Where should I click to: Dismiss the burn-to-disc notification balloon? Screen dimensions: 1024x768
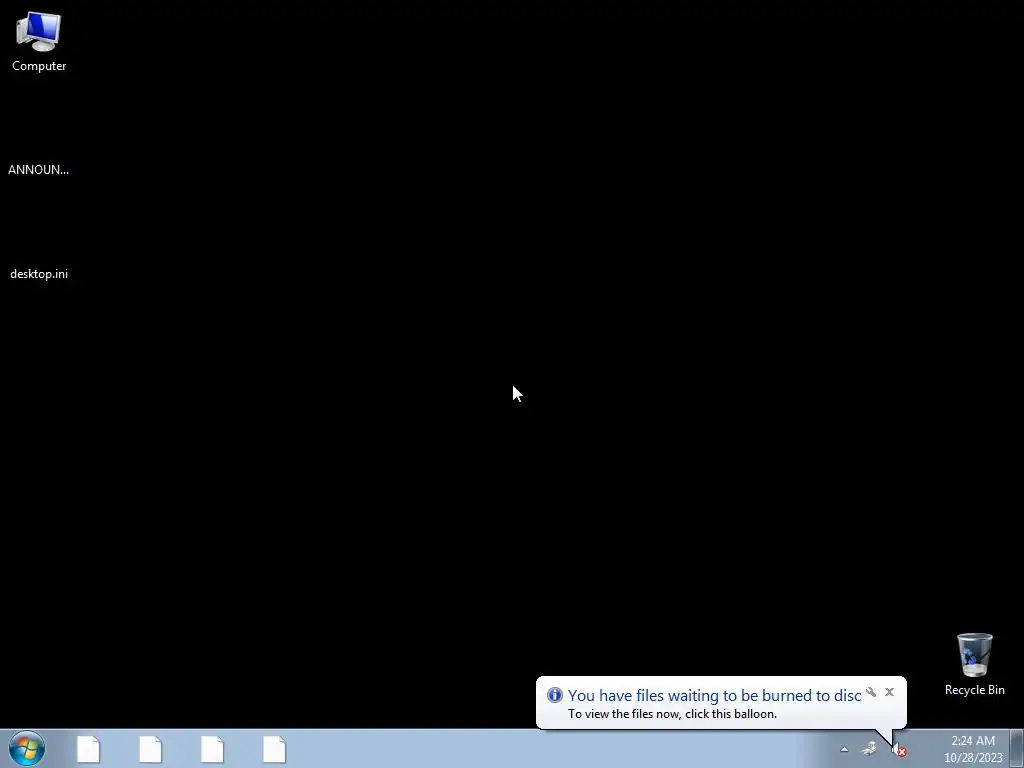coord(889,692)
